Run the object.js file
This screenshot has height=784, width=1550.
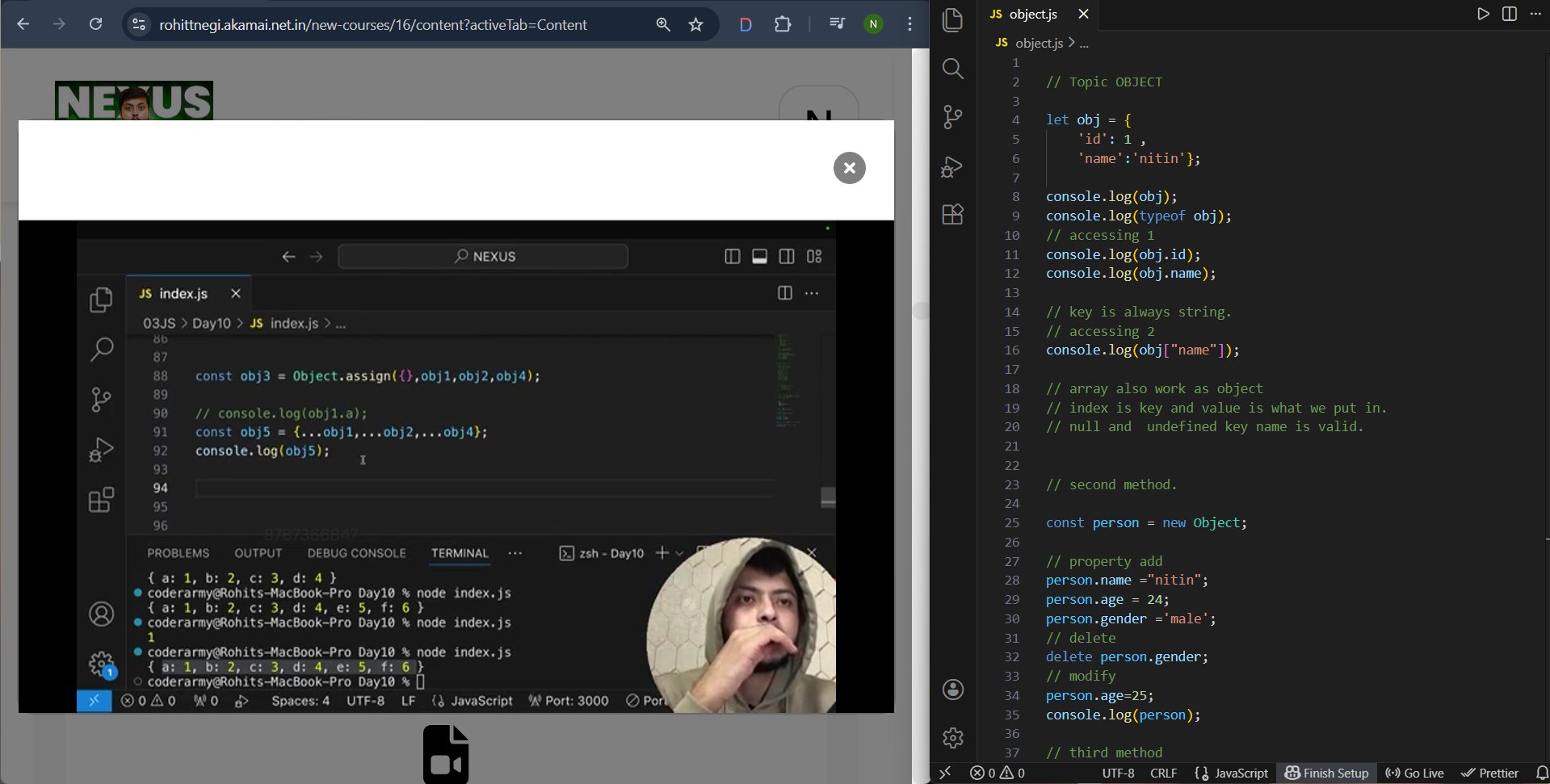tap(1483, 14)
